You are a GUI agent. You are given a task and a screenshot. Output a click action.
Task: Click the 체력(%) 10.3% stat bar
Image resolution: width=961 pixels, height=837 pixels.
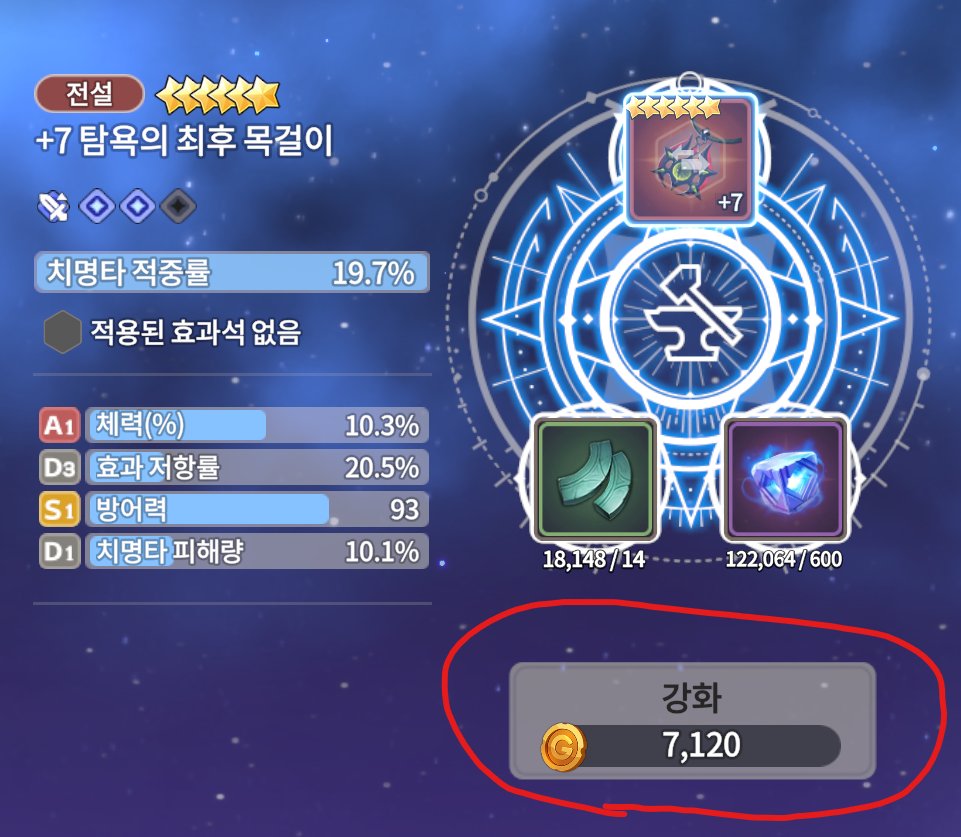pyautogui.click(x=257, y=425)
